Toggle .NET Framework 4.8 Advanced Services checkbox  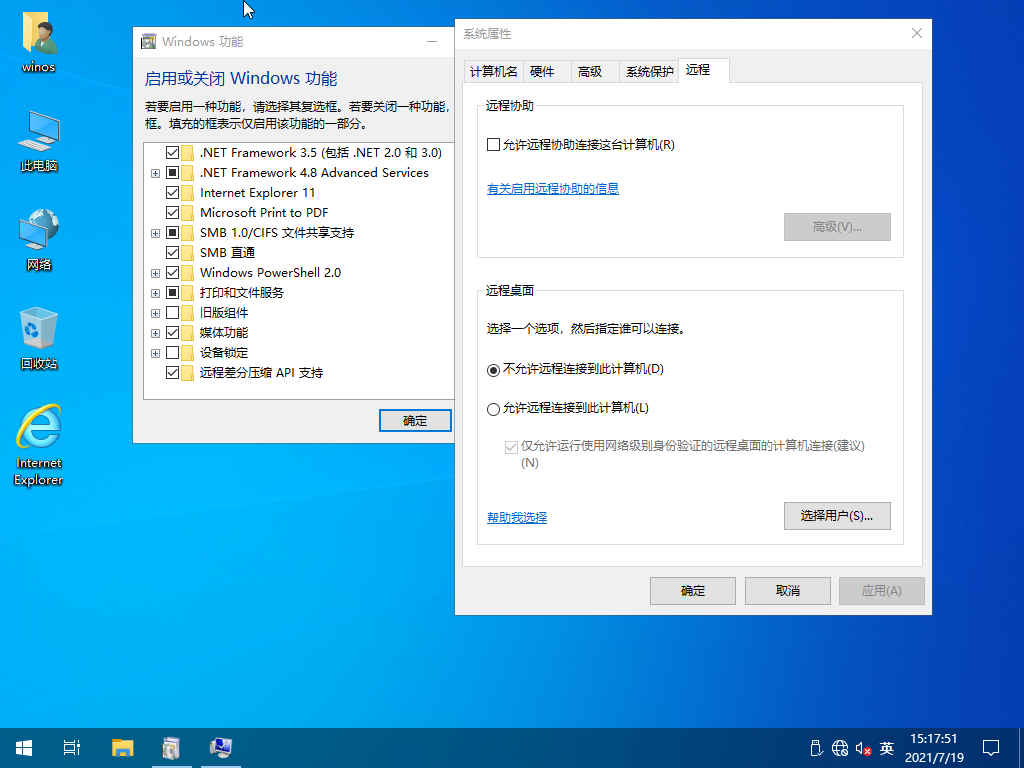[x=172, y=173]
